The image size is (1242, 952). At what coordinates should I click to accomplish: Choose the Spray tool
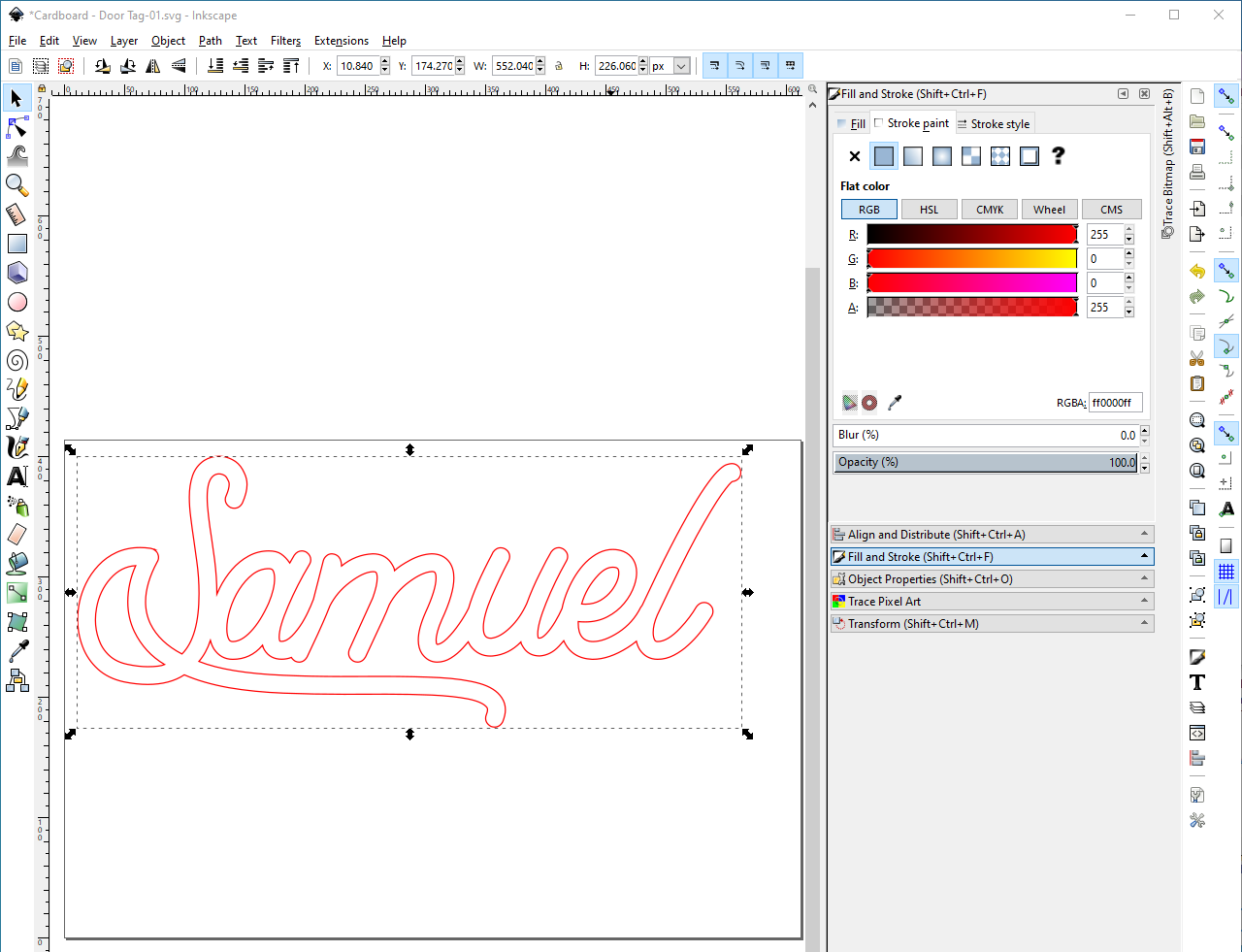tap(17, 506)
